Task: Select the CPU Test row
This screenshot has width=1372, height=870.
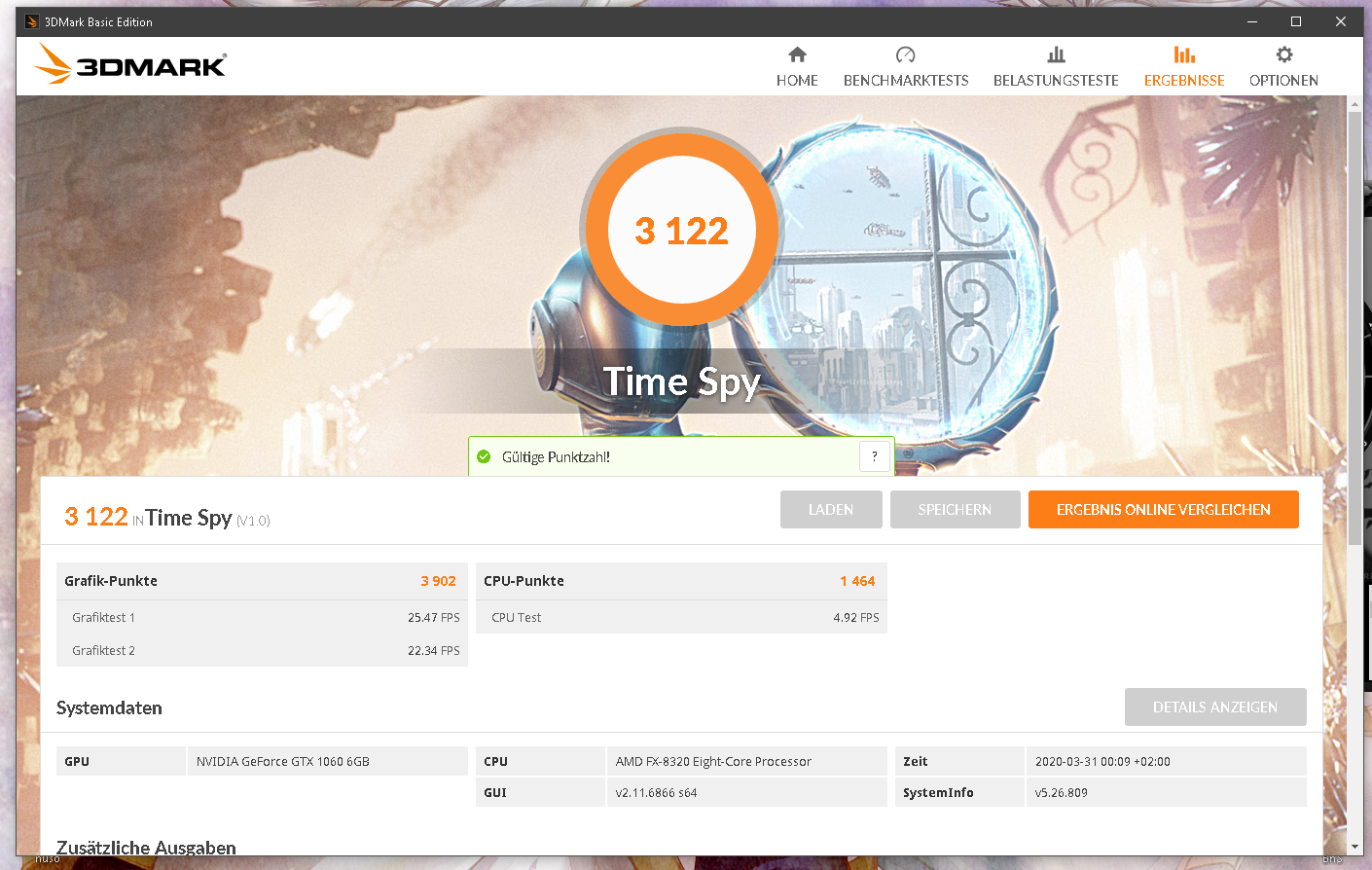Action: pos(681,617)
